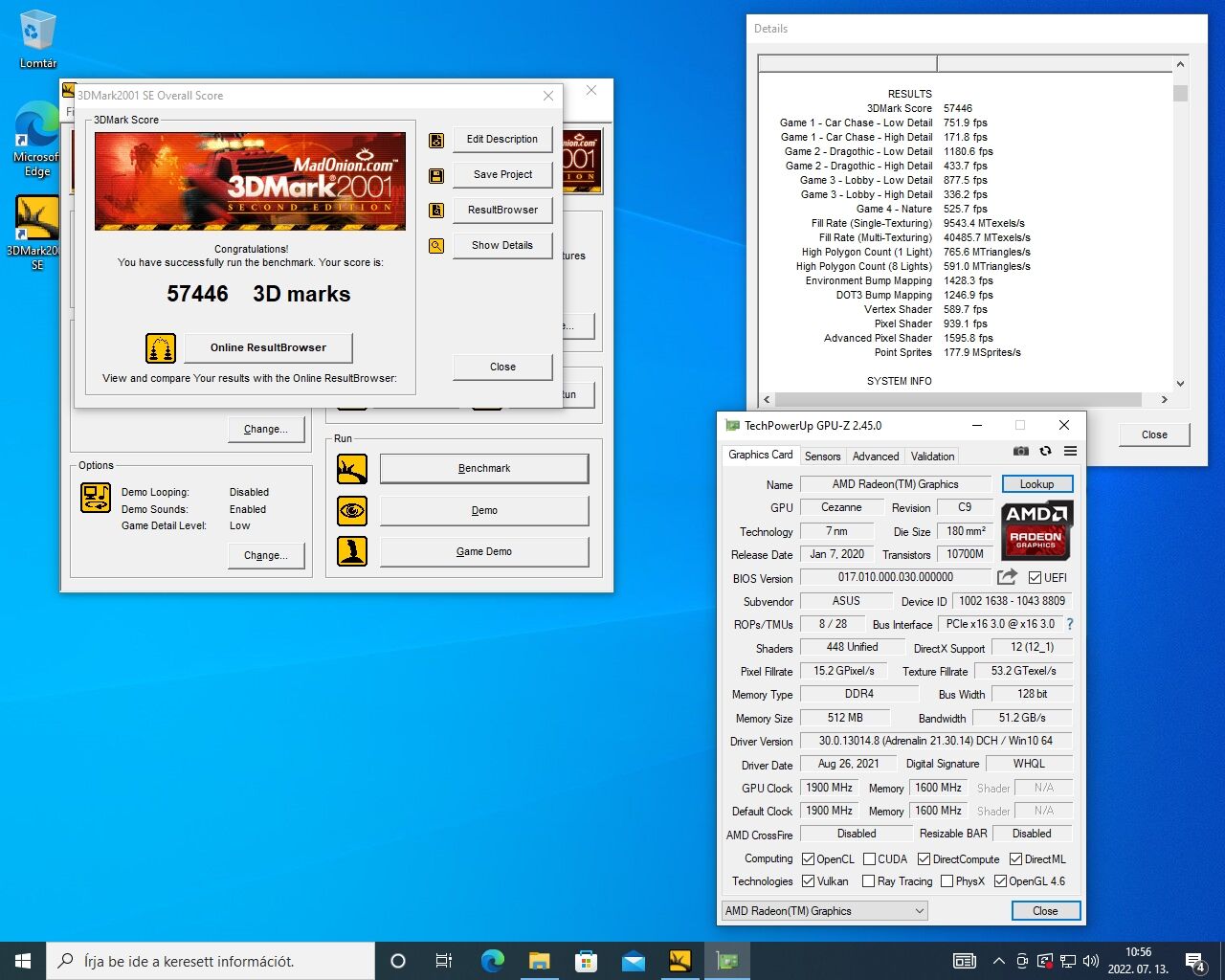Open Mail app from taskbar
The width and height of the screenshot is (1225, 980).
633,961
